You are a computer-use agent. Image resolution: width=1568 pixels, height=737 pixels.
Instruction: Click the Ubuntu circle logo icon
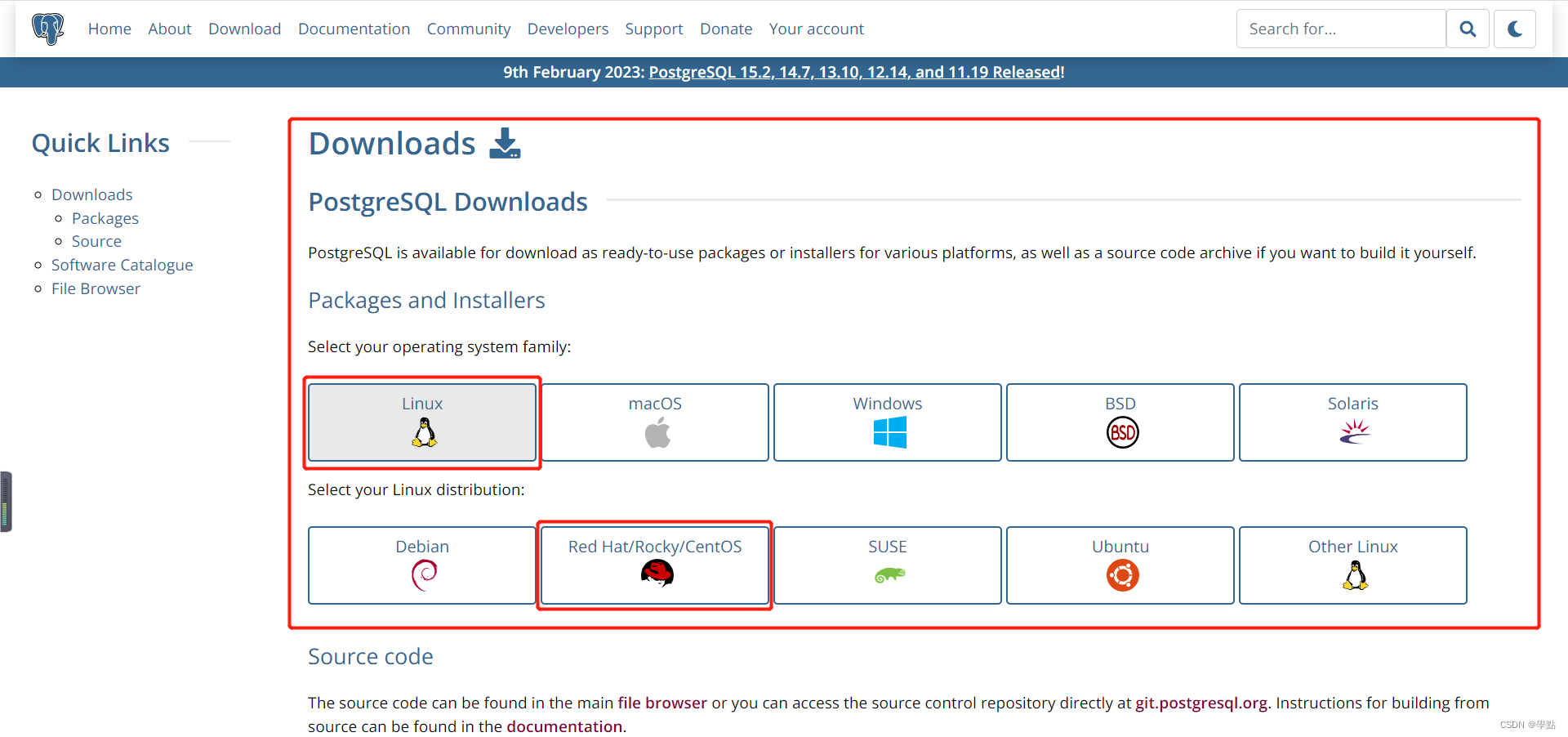[x=1122, y=575]
